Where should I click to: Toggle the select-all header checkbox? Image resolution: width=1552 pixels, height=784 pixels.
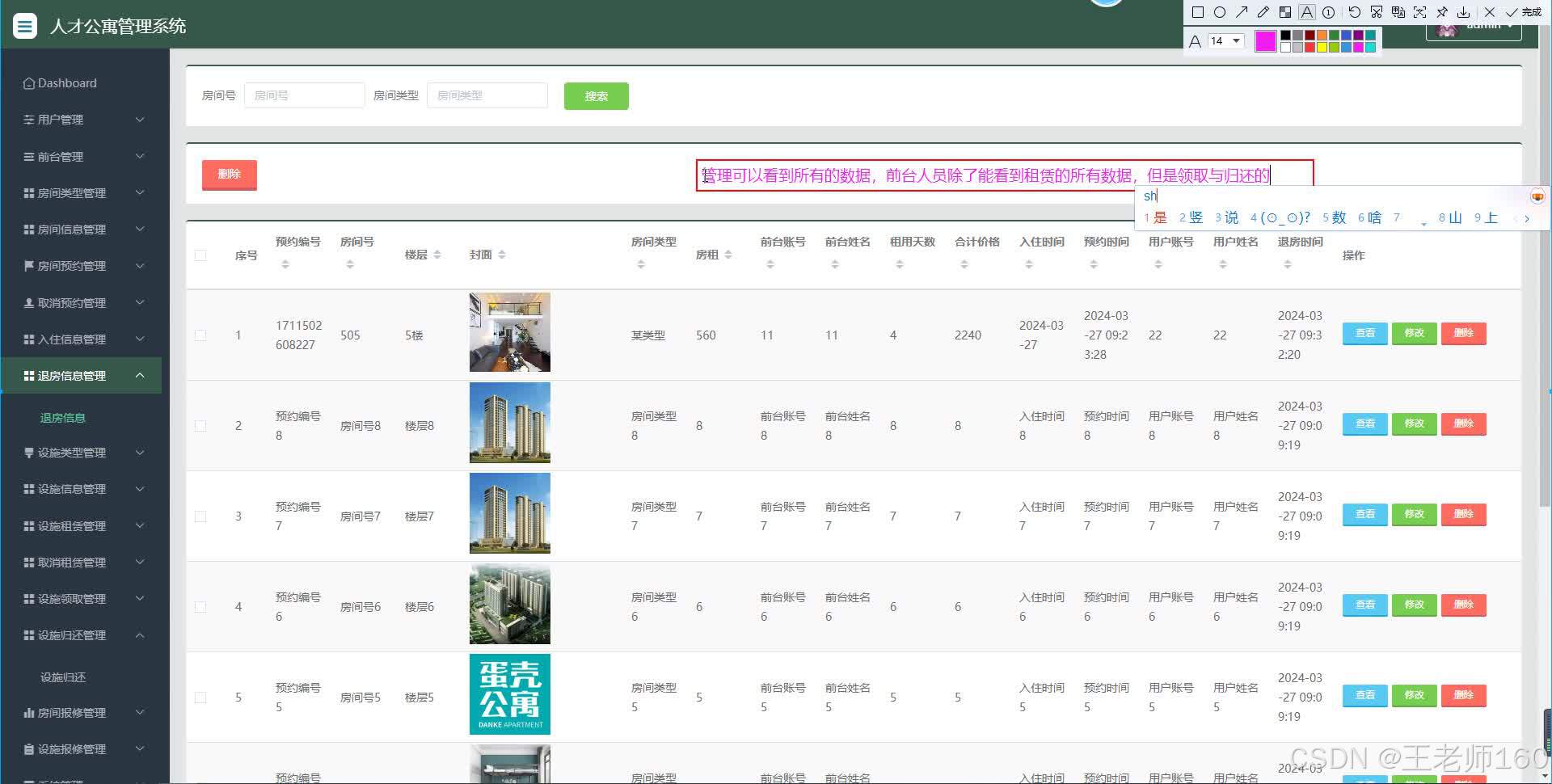(200, 255)
